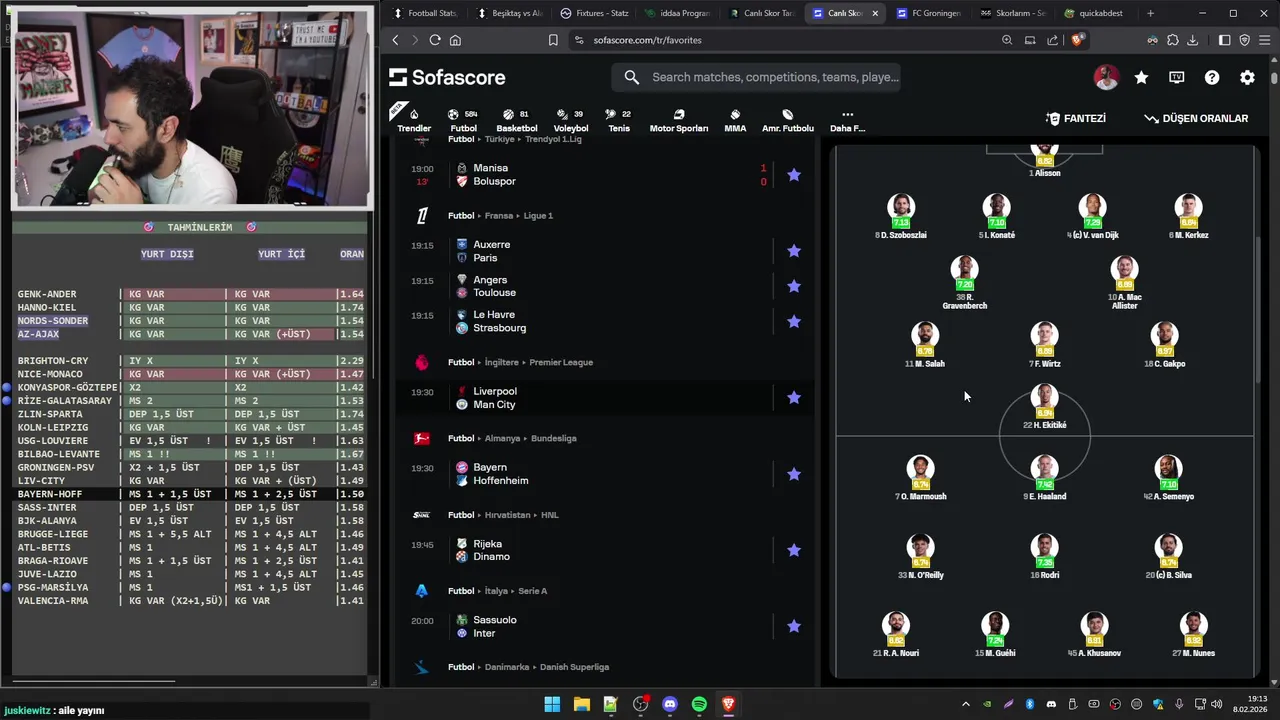Screen dimensions: 1280x720
Task: Reload the page in browser
Action: (x=435, y=40)
